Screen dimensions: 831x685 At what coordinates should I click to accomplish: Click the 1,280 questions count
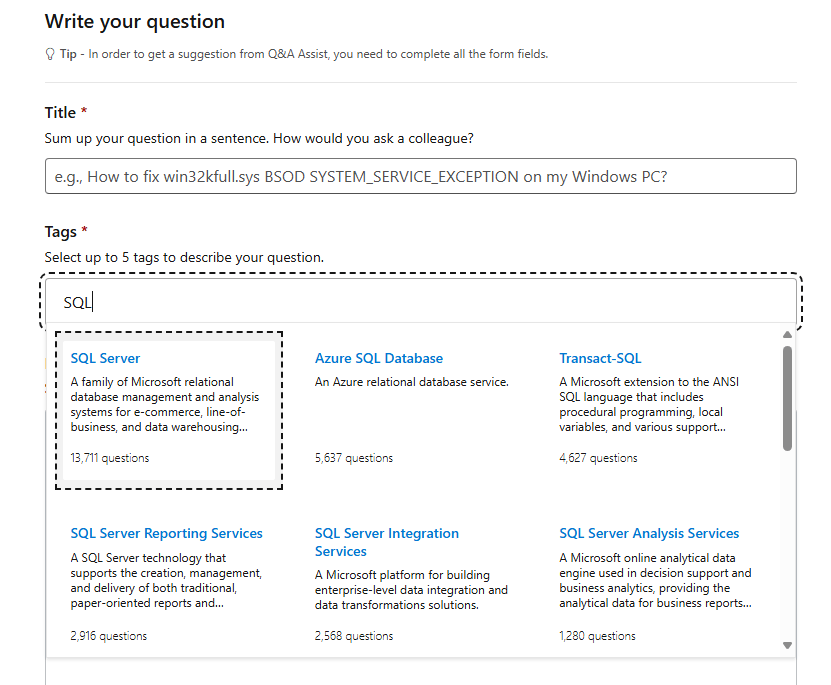pyautogui.click(x=597, y=636)
